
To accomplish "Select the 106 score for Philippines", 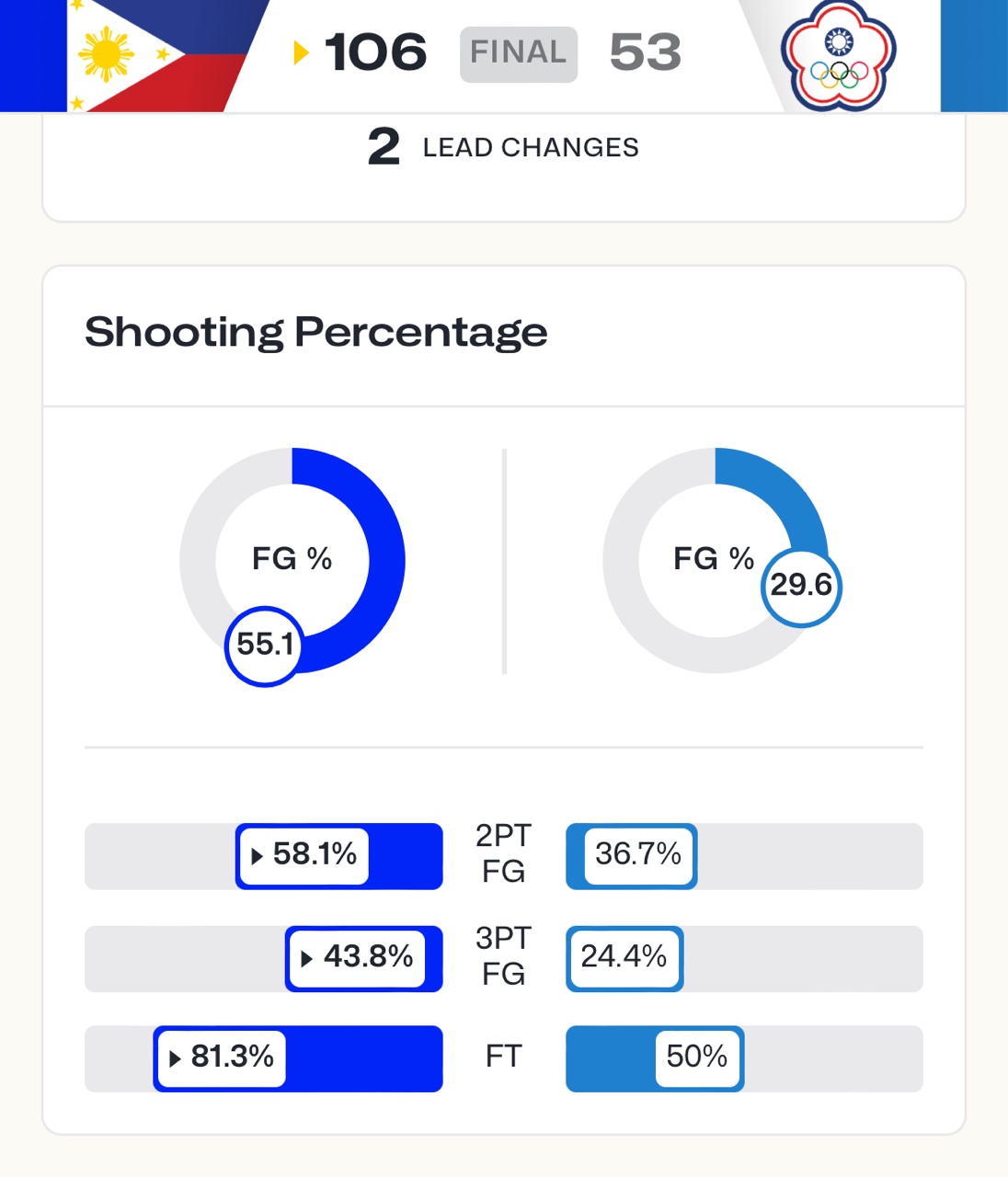I will point(376,52).
